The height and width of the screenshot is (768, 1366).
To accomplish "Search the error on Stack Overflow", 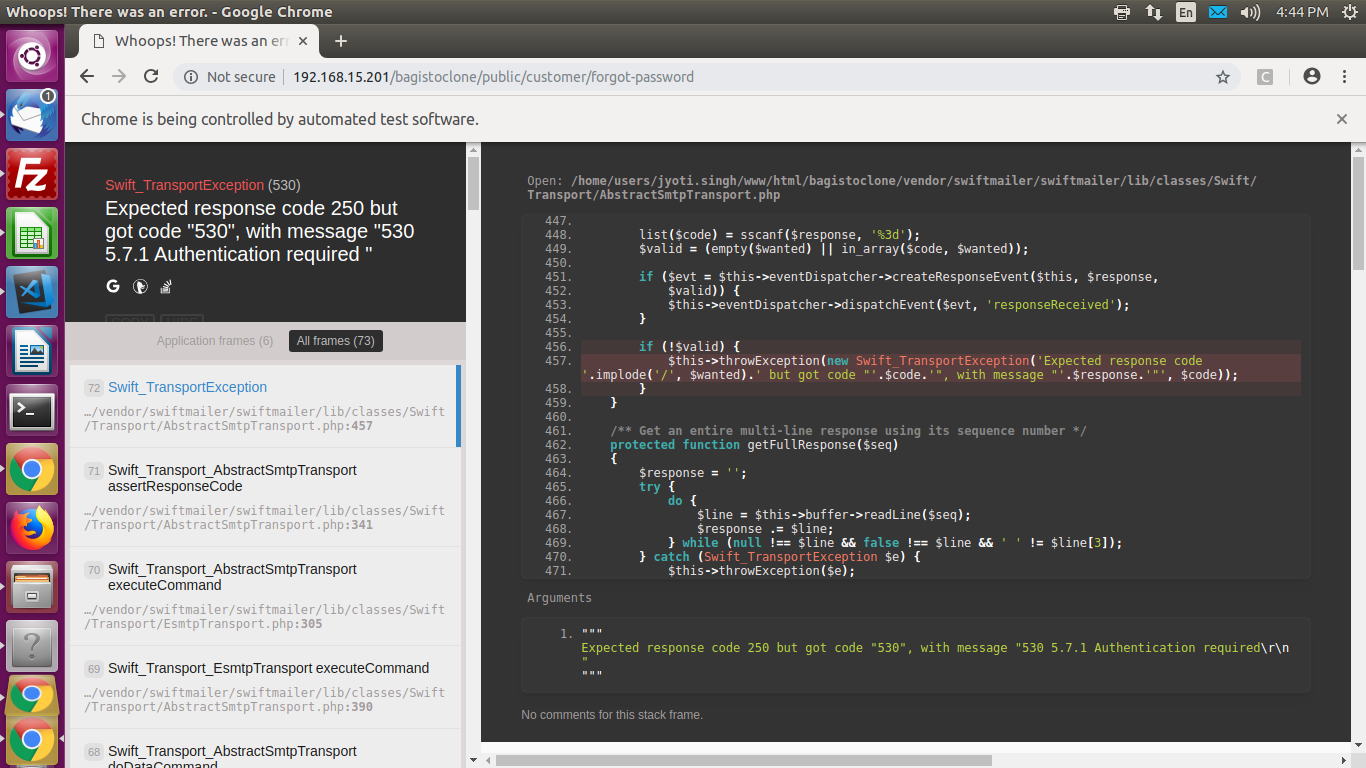I will point(165,287).
